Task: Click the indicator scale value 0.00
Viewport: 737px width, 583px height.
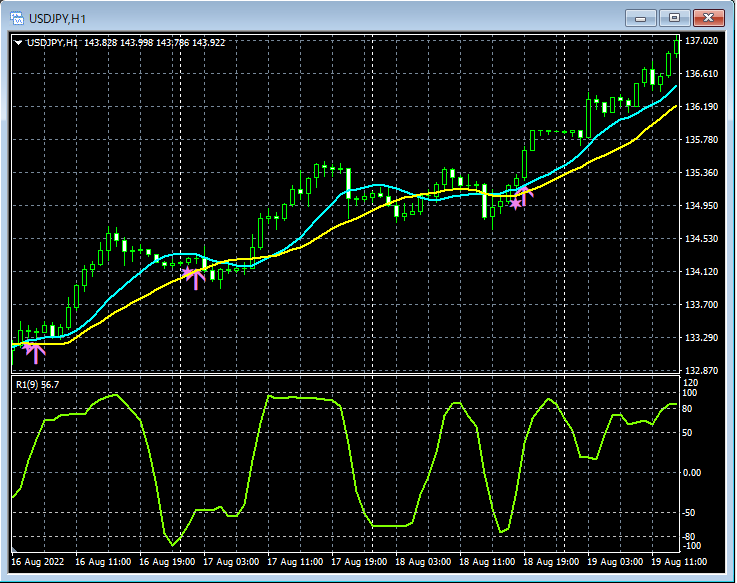Action: [x=692, y=473]
